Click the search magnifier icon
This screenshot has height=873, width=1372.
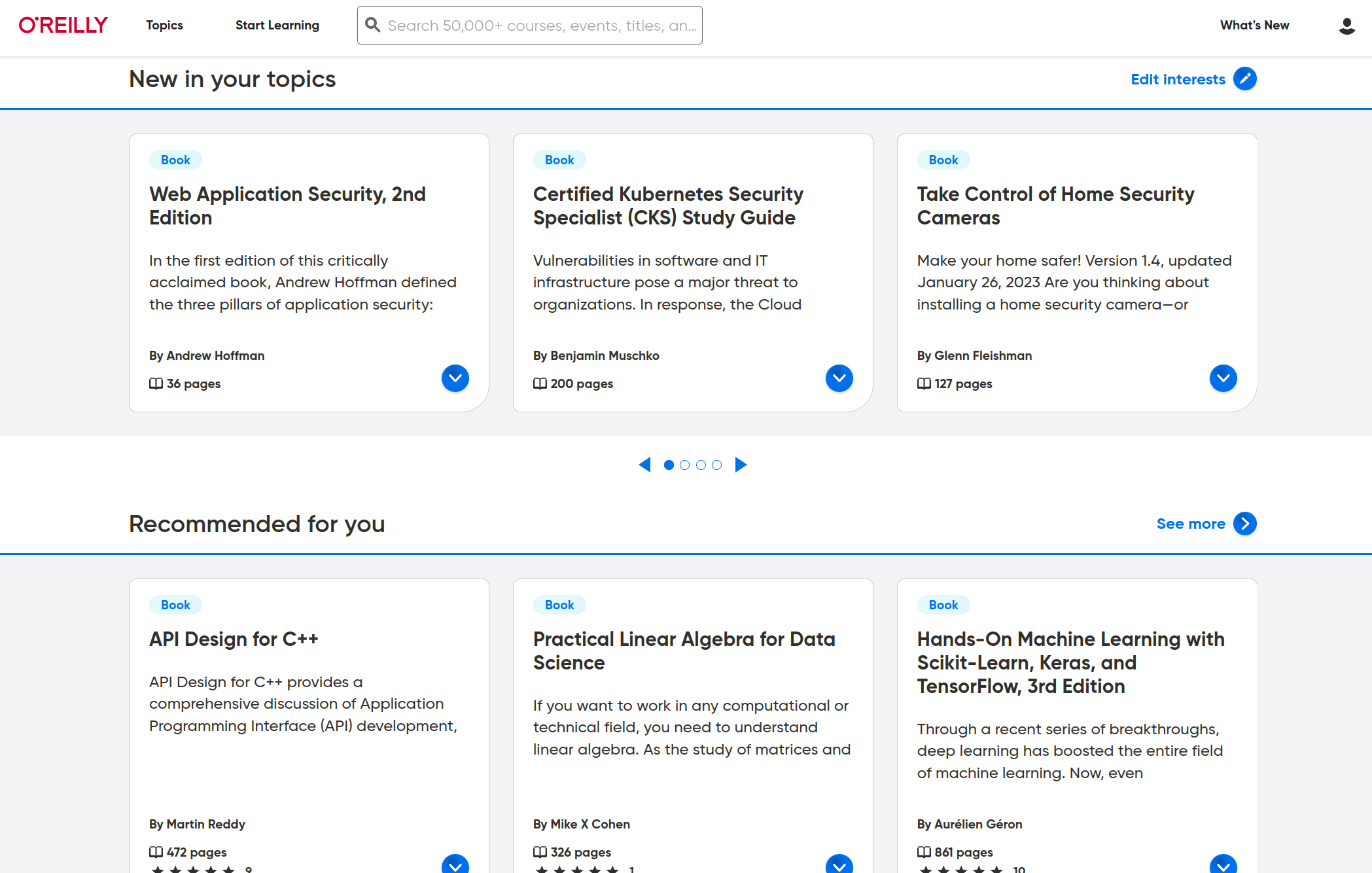373,25
